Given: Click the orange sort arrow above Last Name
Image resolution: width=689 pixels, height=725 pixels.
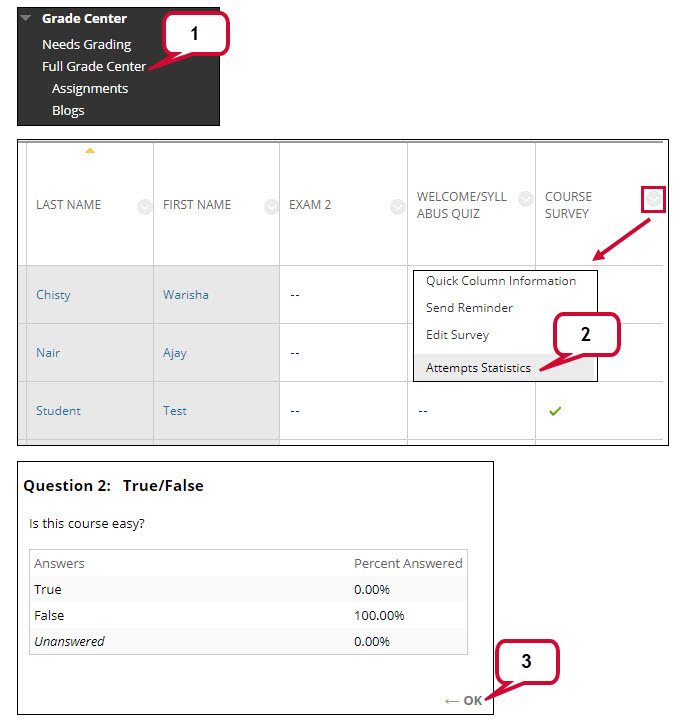Looking at the screenshot, I should 90,151.
